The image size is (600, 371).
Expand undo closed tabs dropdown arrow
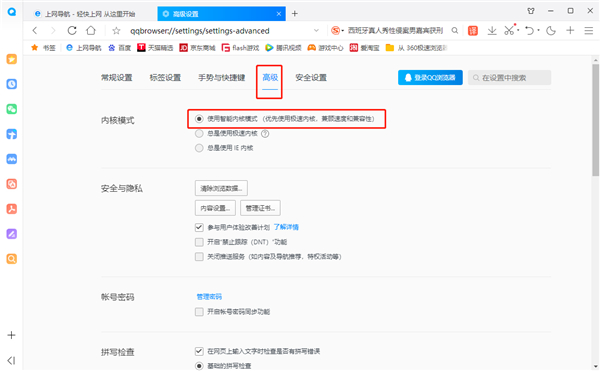538,30
